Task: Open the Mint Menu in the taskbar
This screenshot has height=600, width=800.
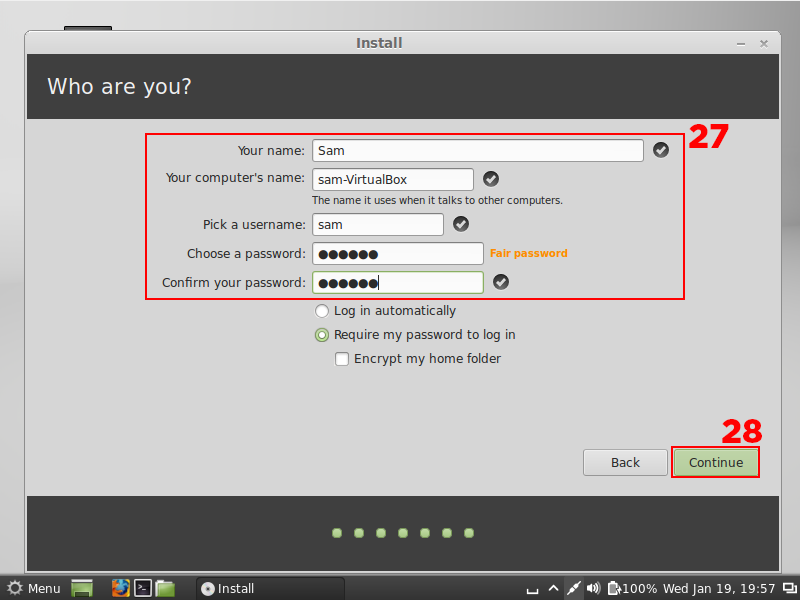Action: 34,588
